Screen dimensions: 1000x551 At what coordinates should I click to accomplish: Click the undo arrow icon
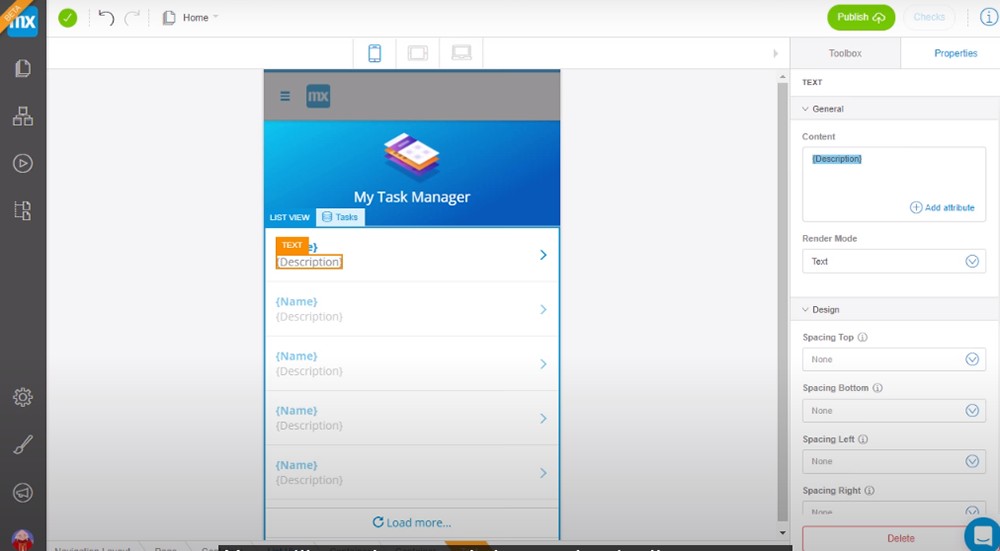pos(106,17)
